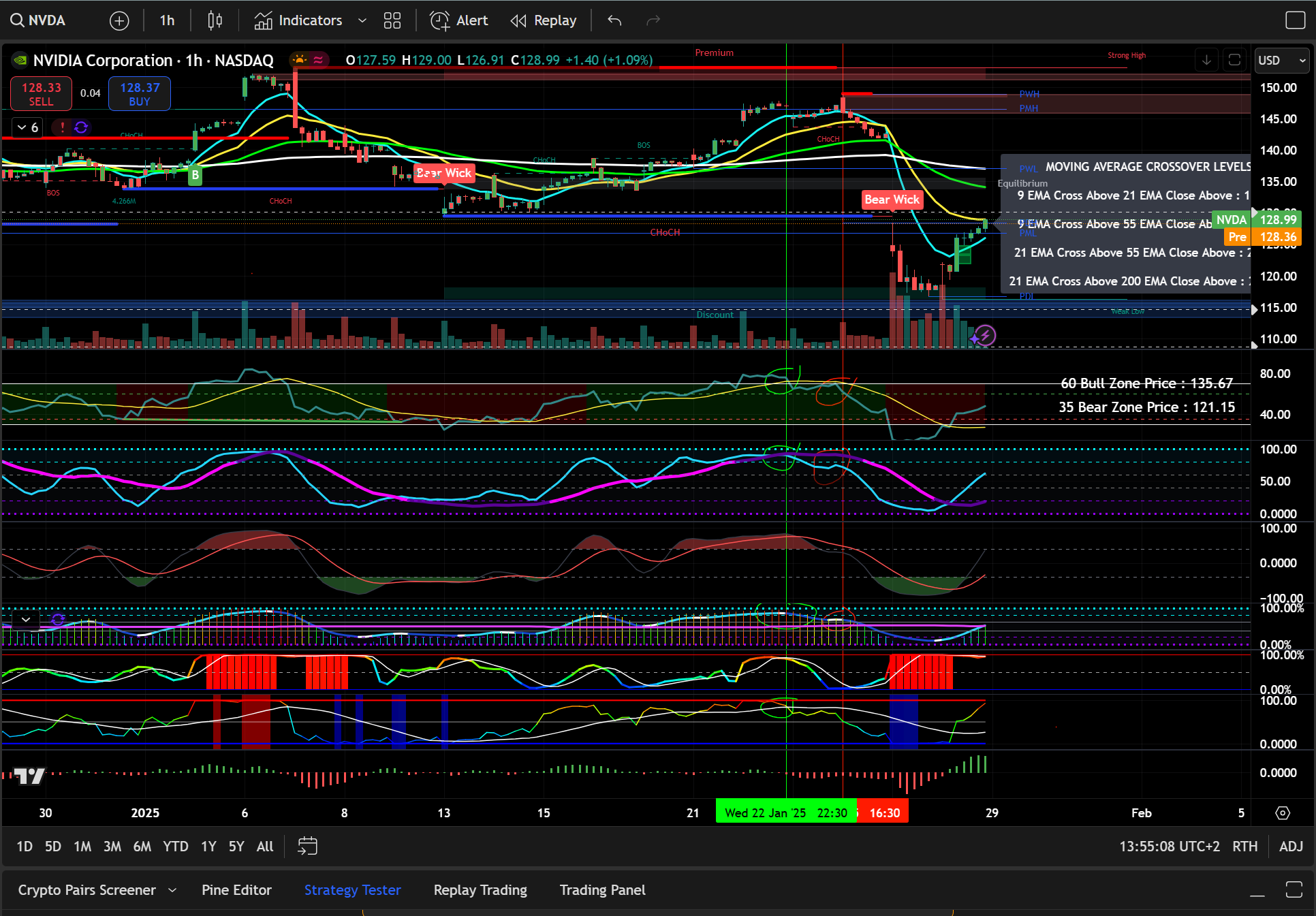Open the Replay Trading tab
The image size is (1316, 916).
(480, 890)
